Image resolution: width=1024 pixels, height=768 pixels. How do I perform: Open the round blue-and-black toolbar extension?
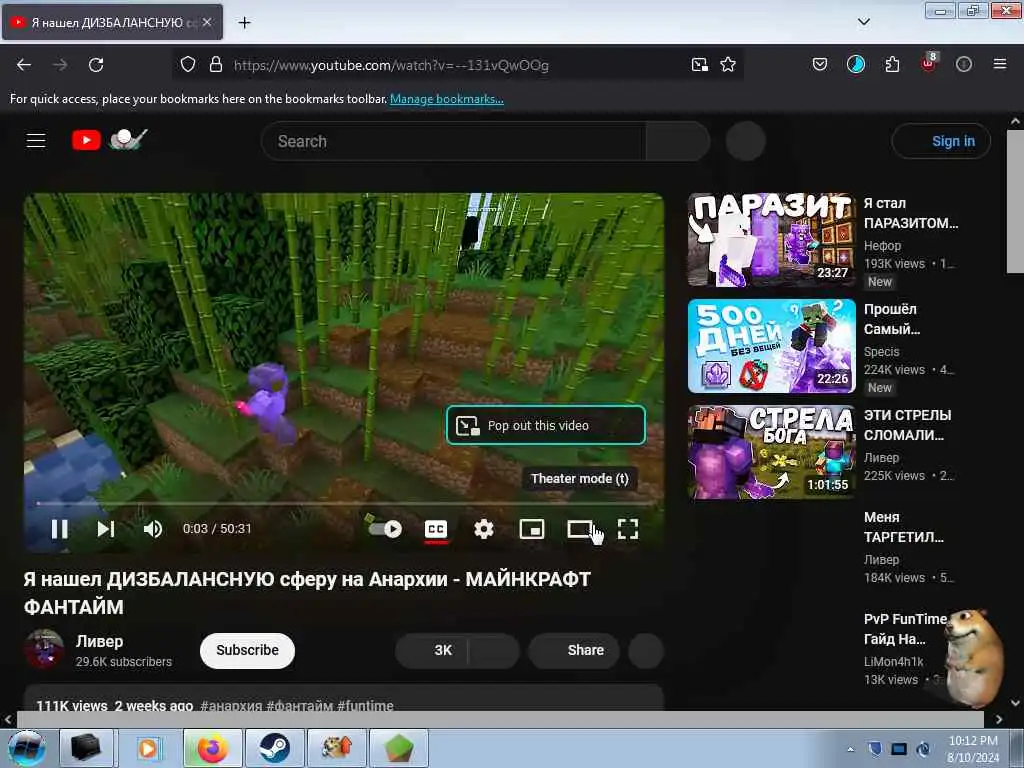(x=856, y=64)
